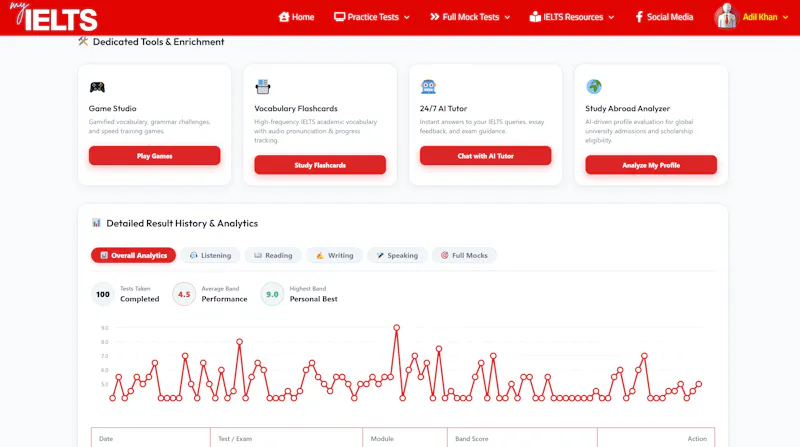Image resolution: width=800 pixels, height=447 pixels.
Task: Click the Study Flashcards button
Action: point(320,165)
